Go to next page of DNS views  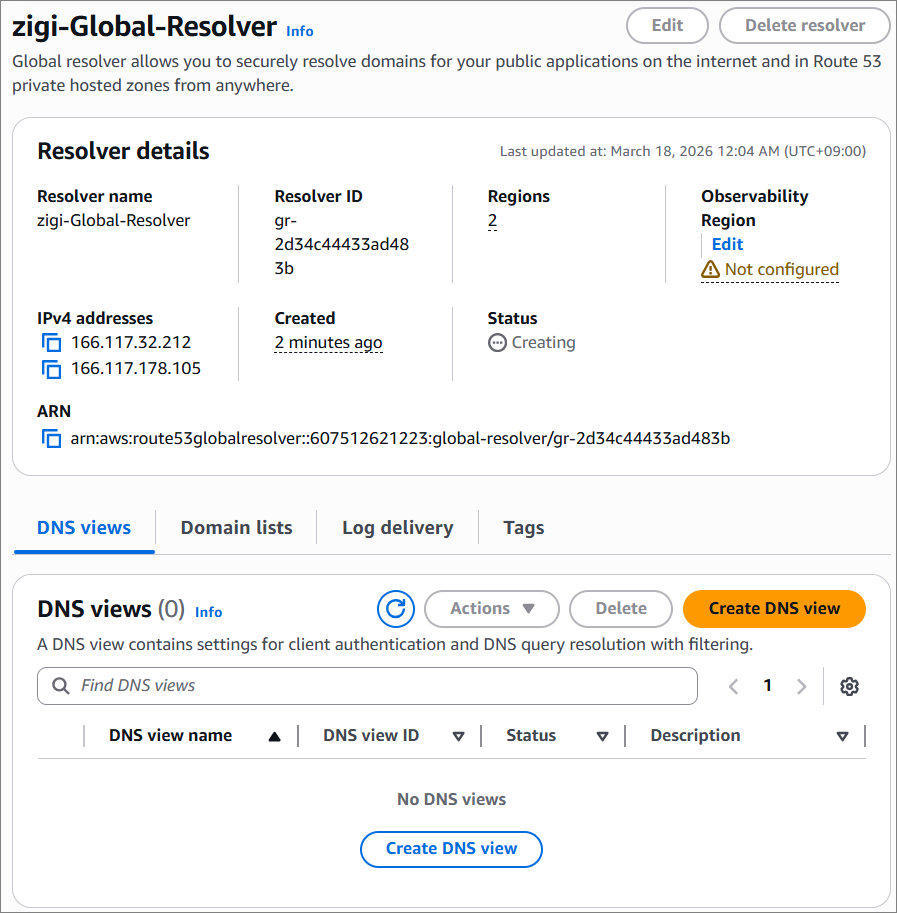pyautogui.click(x=802, y=686)
